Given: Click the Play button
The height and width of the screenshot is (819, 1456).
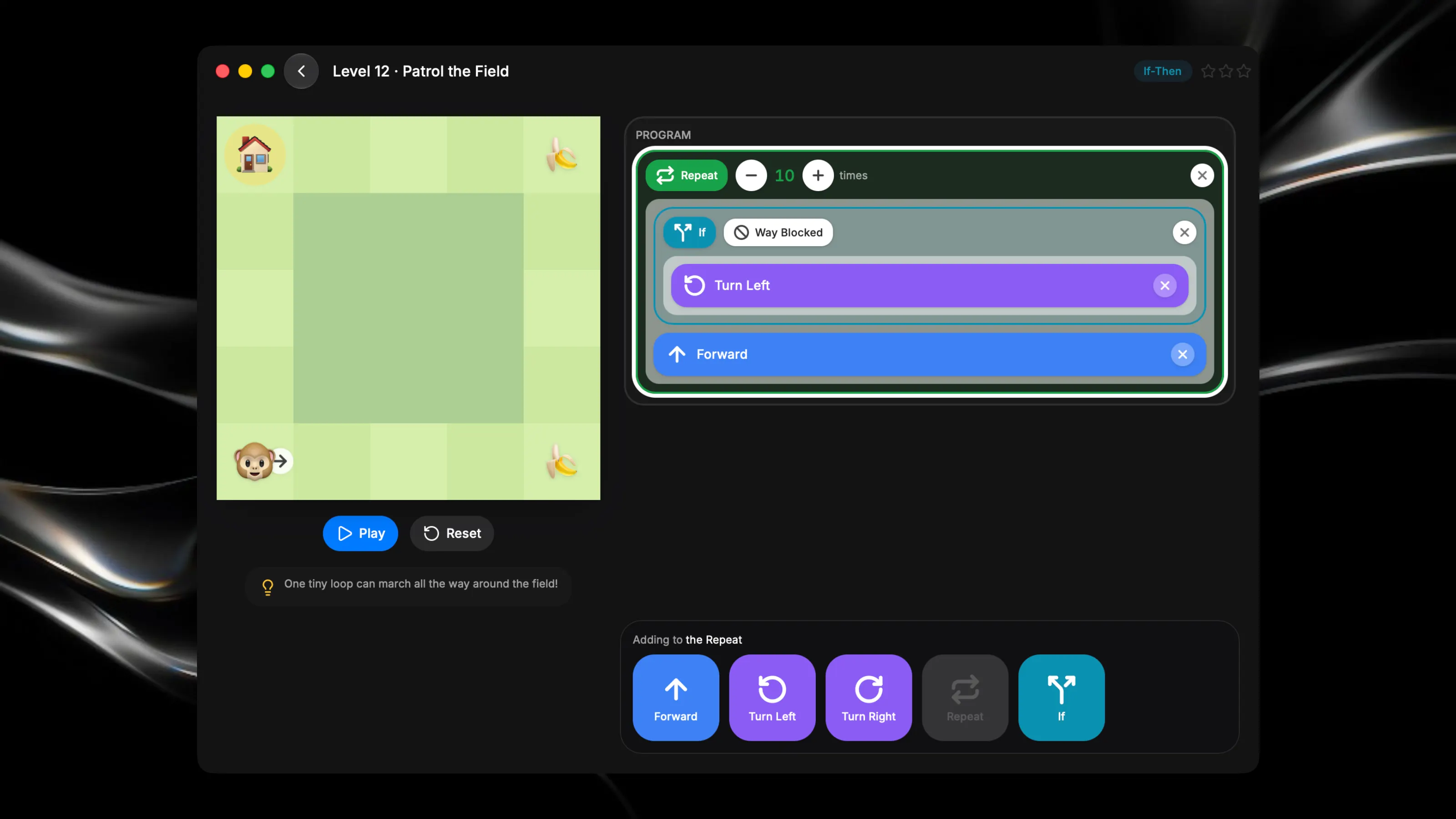Looking at the screenshot, I should click(361, 533).
